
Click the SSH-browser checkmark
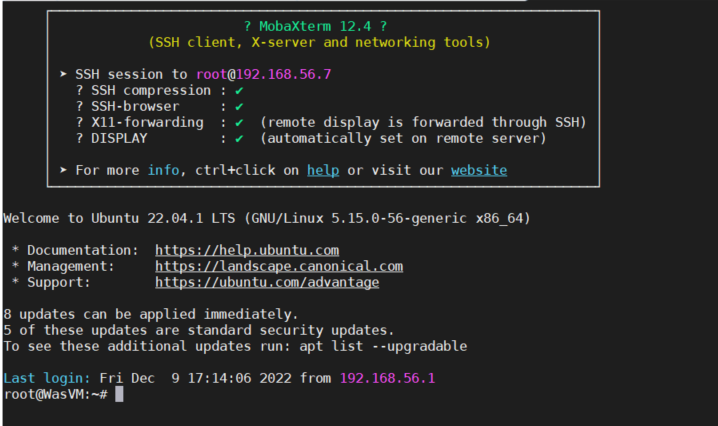[x=239, y=107]
